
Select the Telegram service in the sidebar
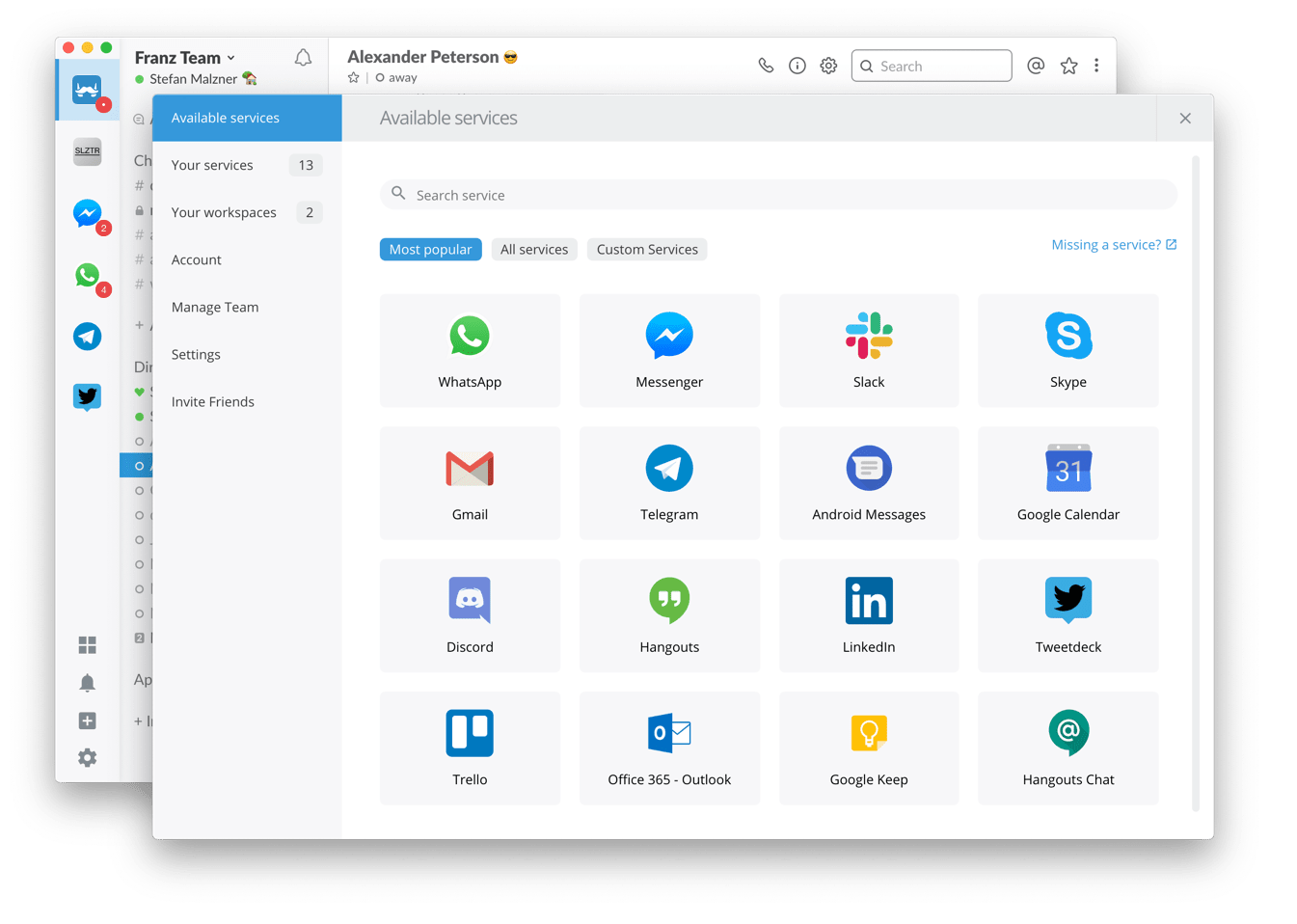[87, 337]
